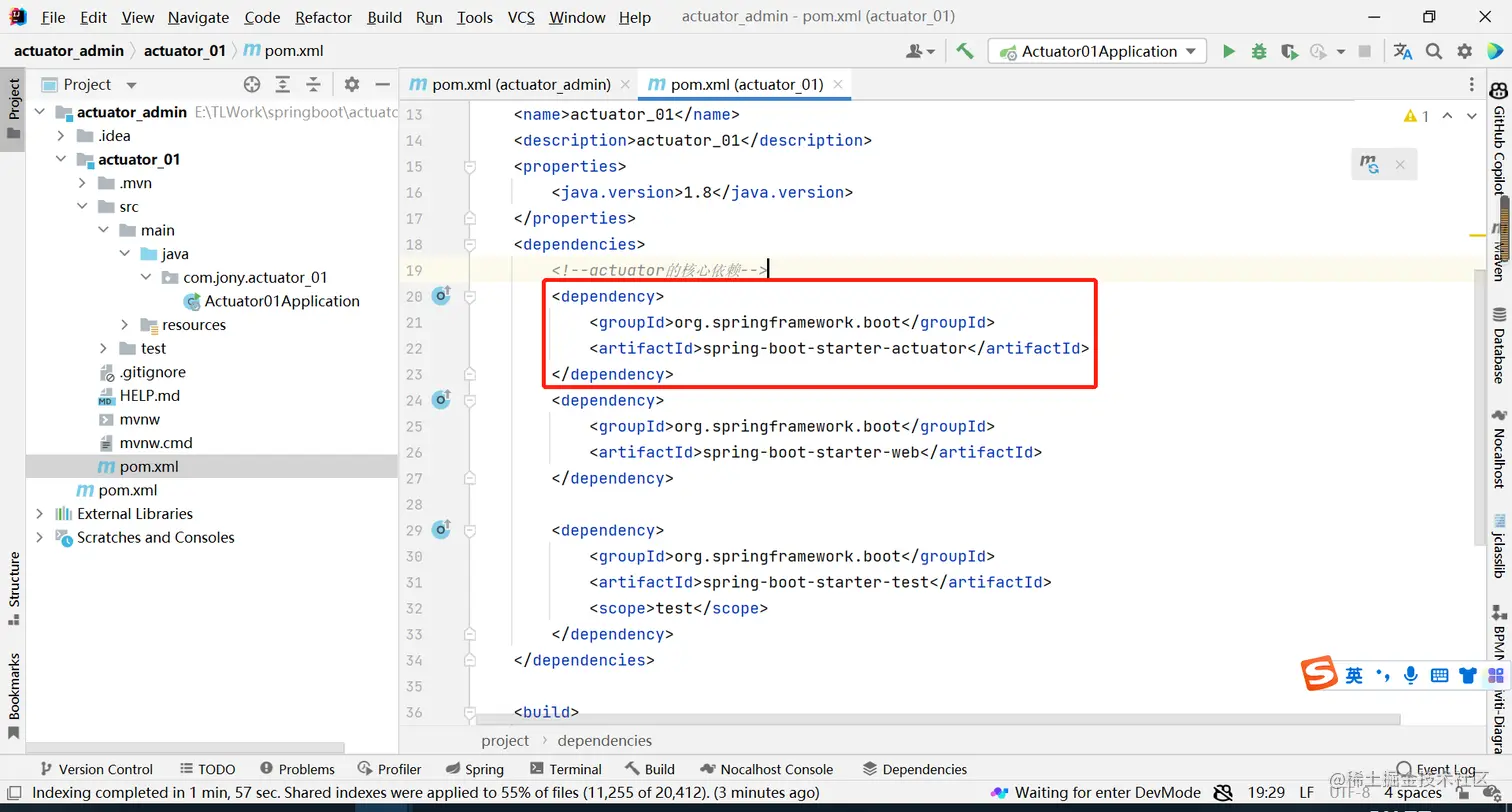Screen dimensions: 1512x812
Task: Open the Actuator01Application run configuration dropdown
Action: pyautogui.click(x=1098, y=51)
